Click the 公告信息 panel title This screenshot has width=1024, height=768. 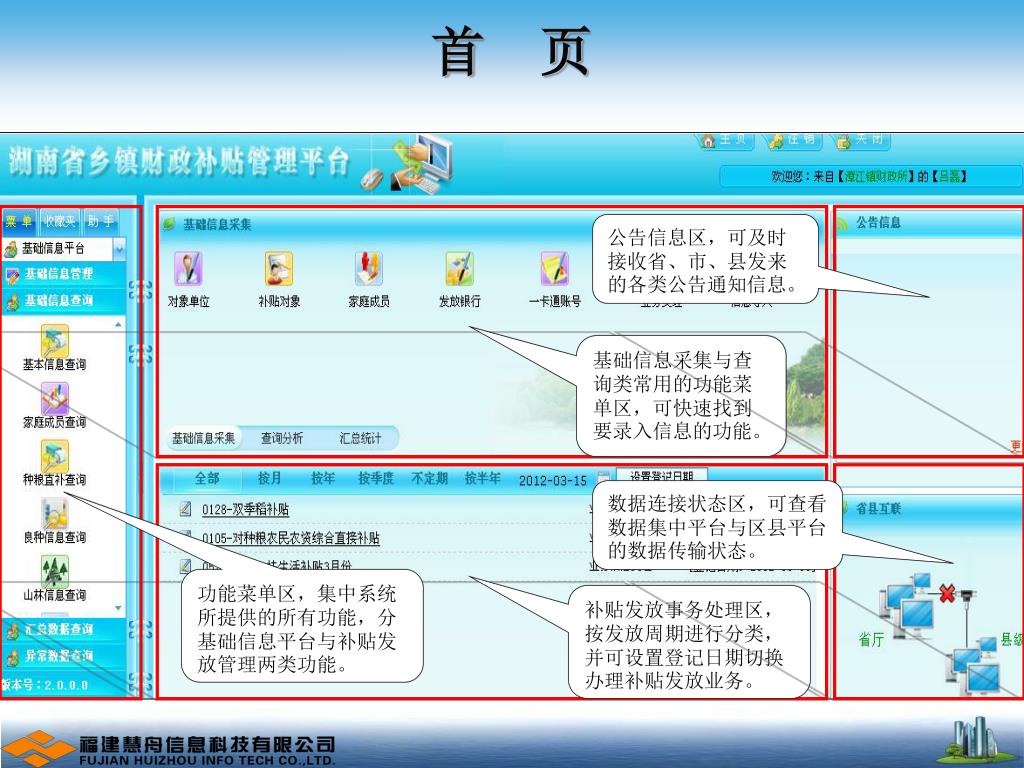[878, 223]
